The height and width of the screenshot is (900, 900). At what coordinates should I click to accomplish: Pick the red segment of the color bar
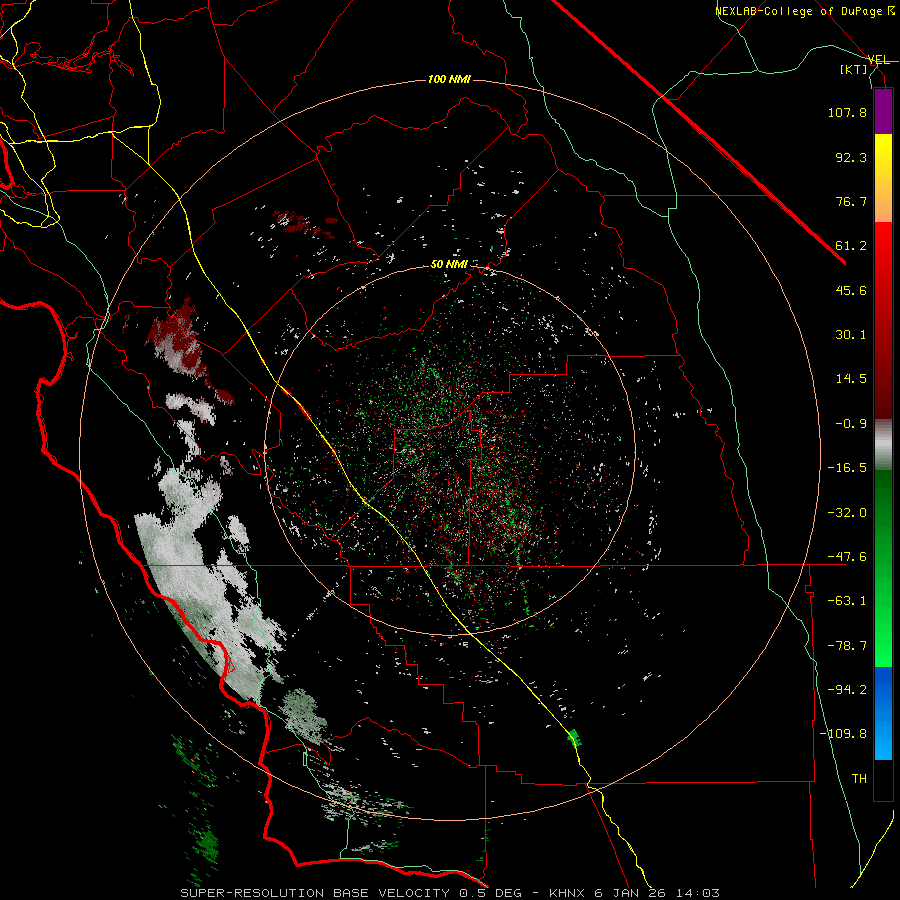pos(883,320)
